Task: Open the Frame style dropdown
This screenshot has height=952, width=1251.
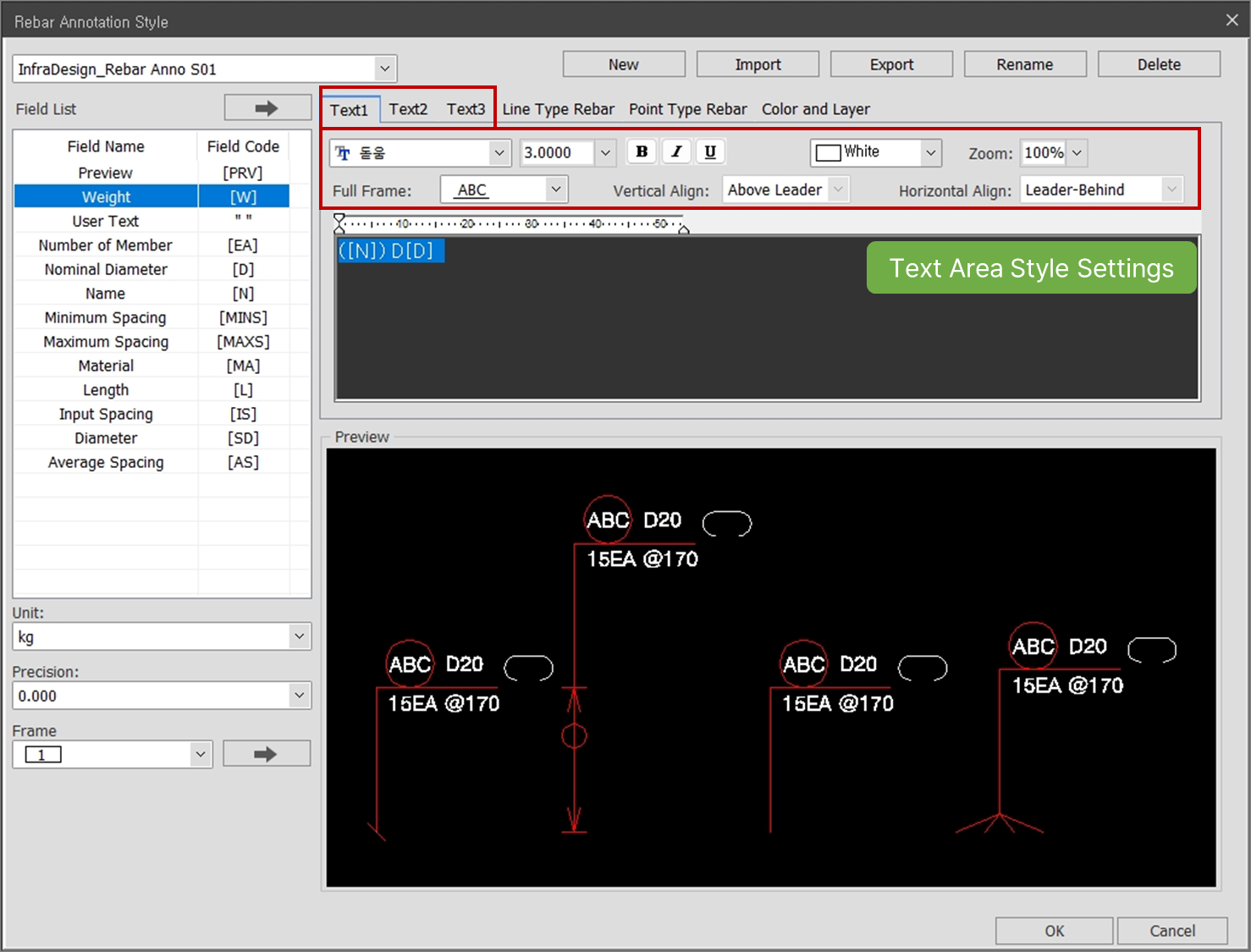Action: click(200, 754)
